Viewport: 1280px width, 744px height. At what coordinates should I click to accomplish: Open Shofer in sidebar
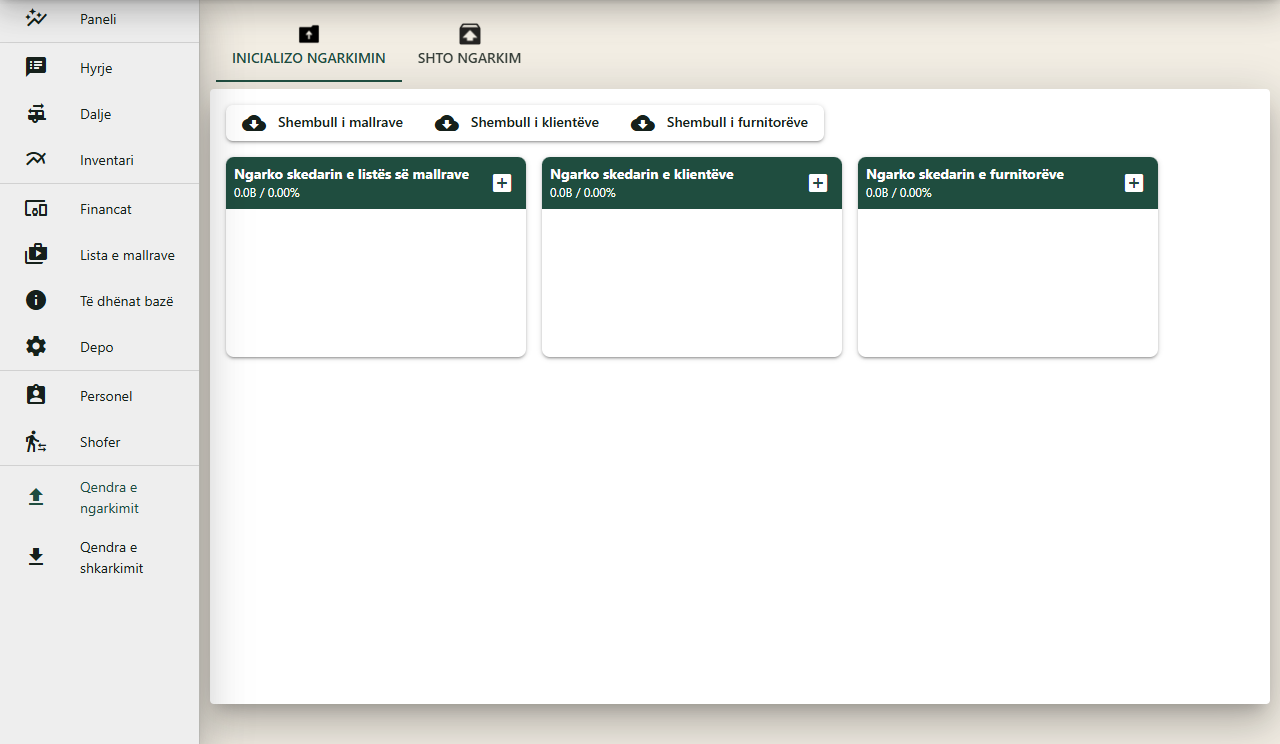[100, 441]
